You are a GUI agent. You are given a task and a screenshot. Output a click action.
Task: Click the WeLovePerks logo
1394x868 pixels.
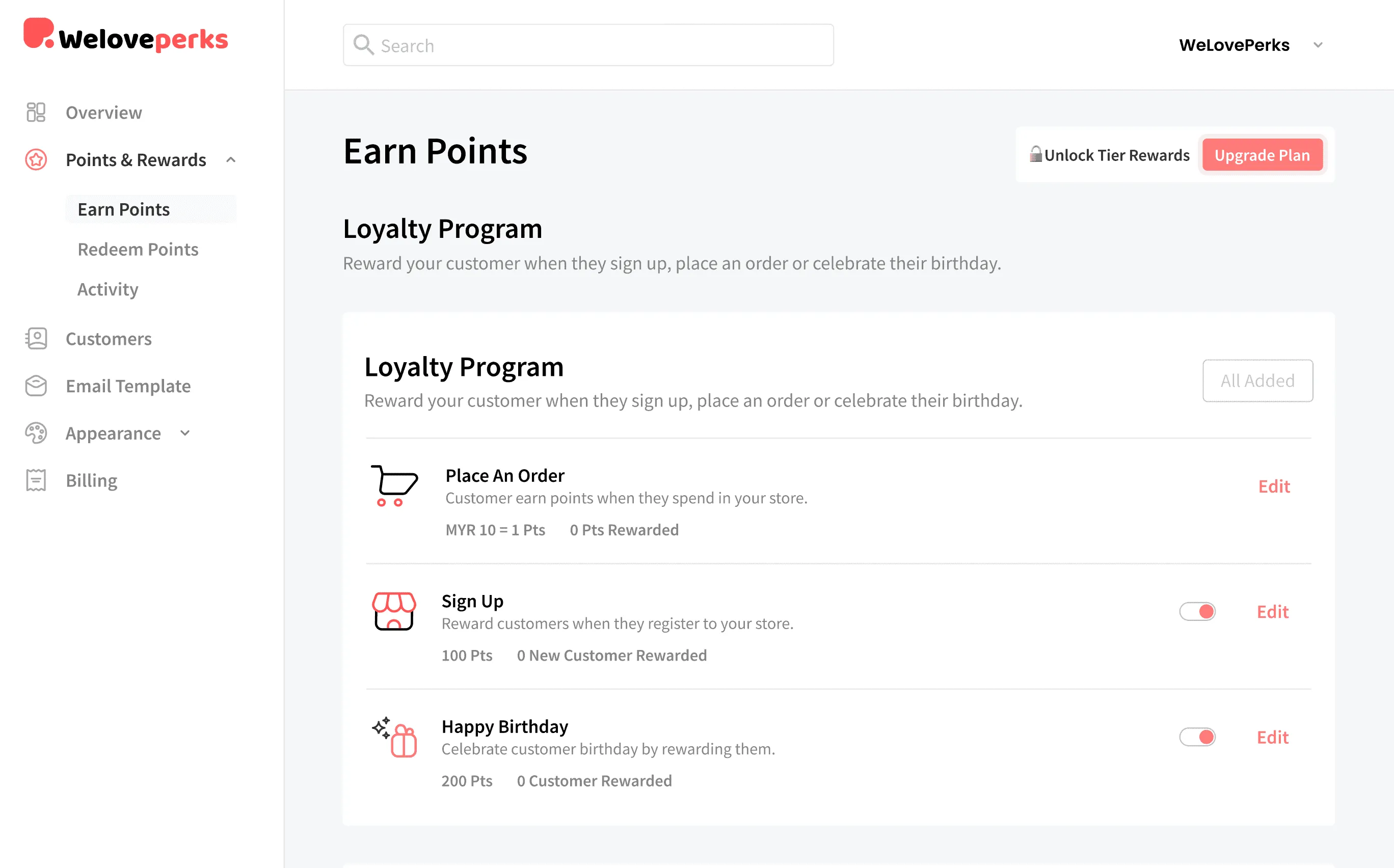[x=126, y=36]
